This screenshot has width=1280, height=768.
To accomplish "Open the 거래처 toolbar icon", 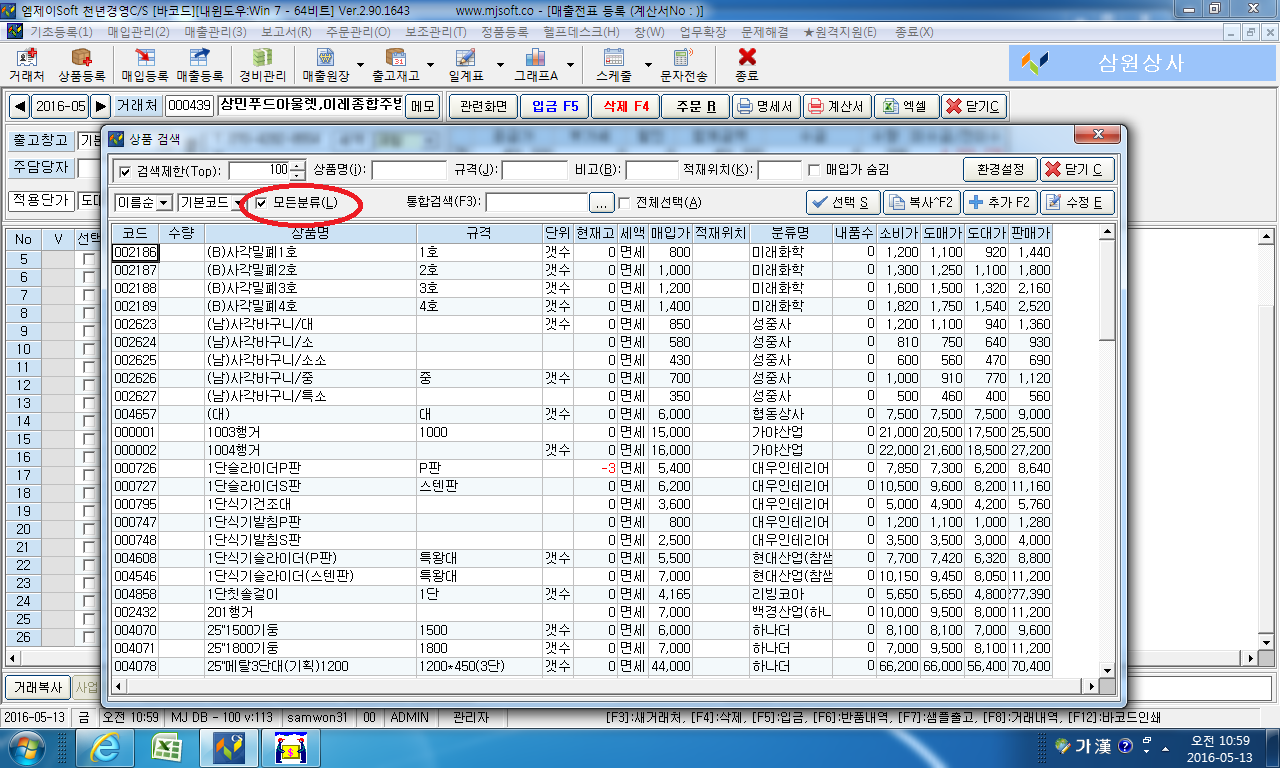I will pos(26,65).
